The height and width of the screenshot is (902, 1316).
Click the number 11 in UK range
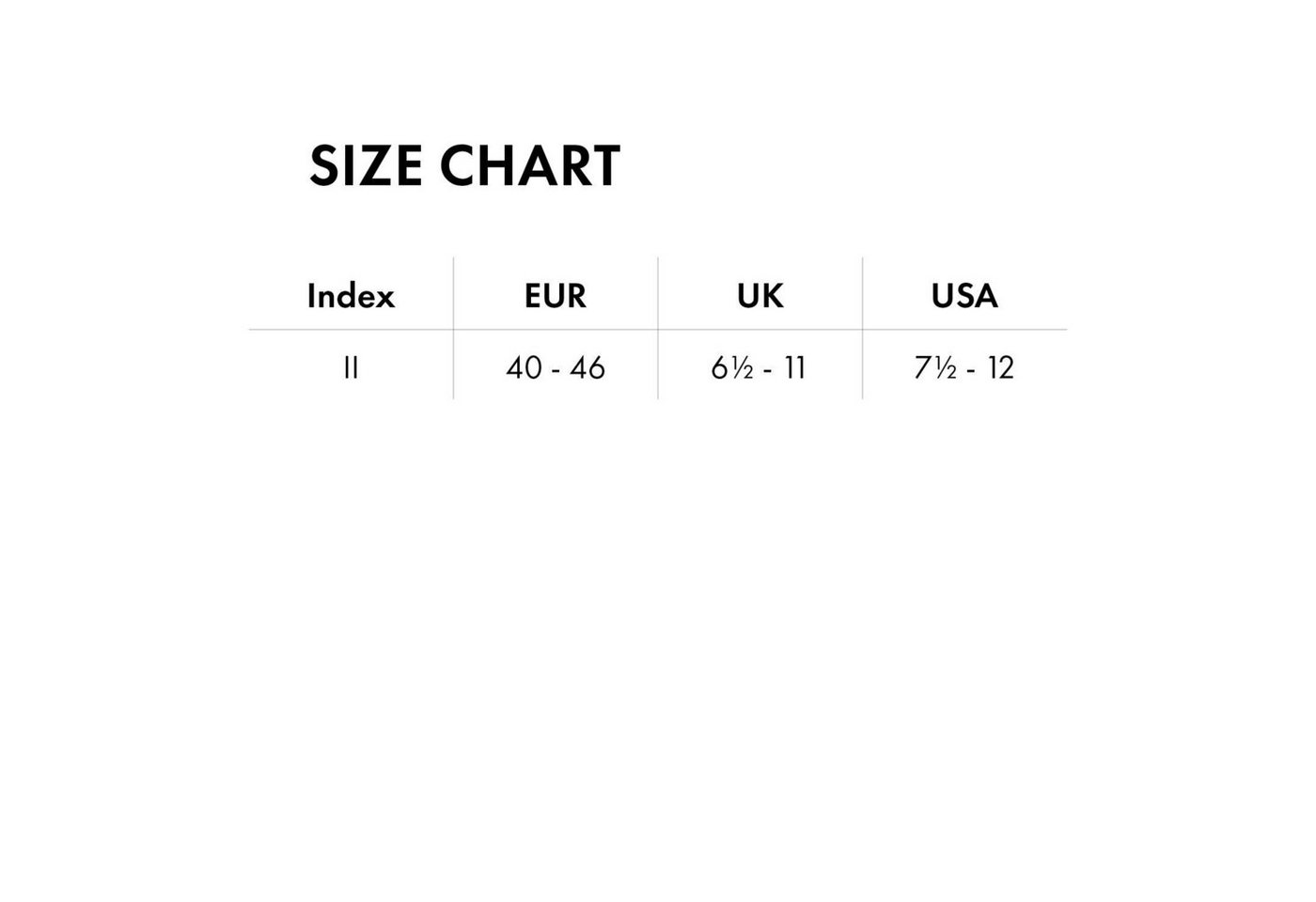[794, 367]
